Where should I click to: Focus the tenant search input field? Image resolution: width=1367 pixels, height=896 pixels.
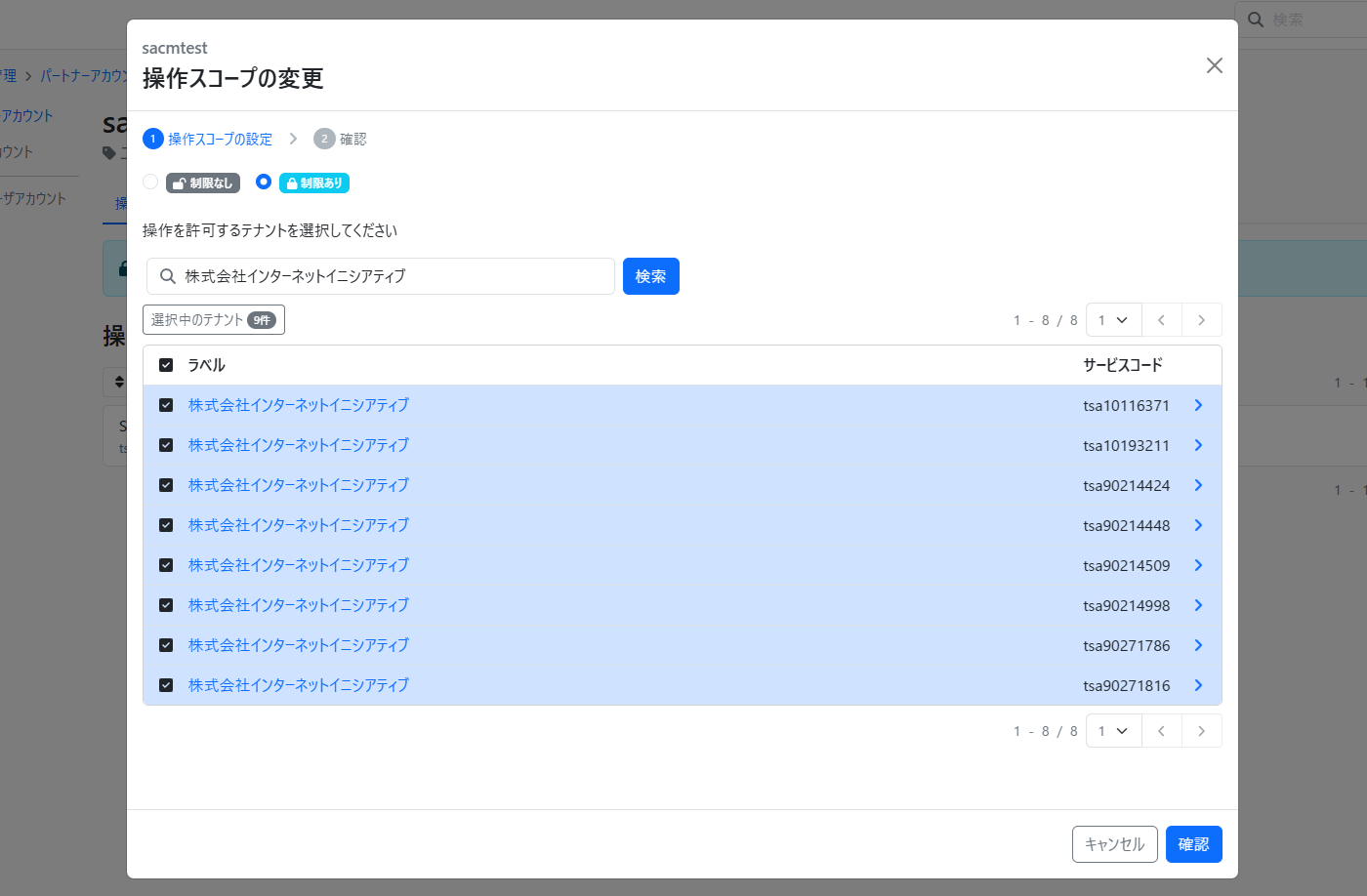click(391, 276)
